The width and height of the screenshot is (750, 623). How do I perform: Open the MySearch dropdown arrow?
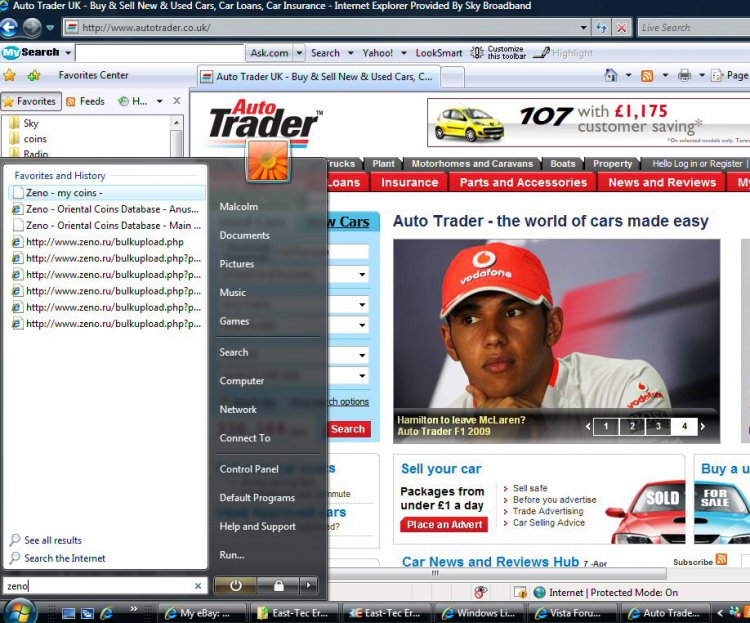(68, 53)
